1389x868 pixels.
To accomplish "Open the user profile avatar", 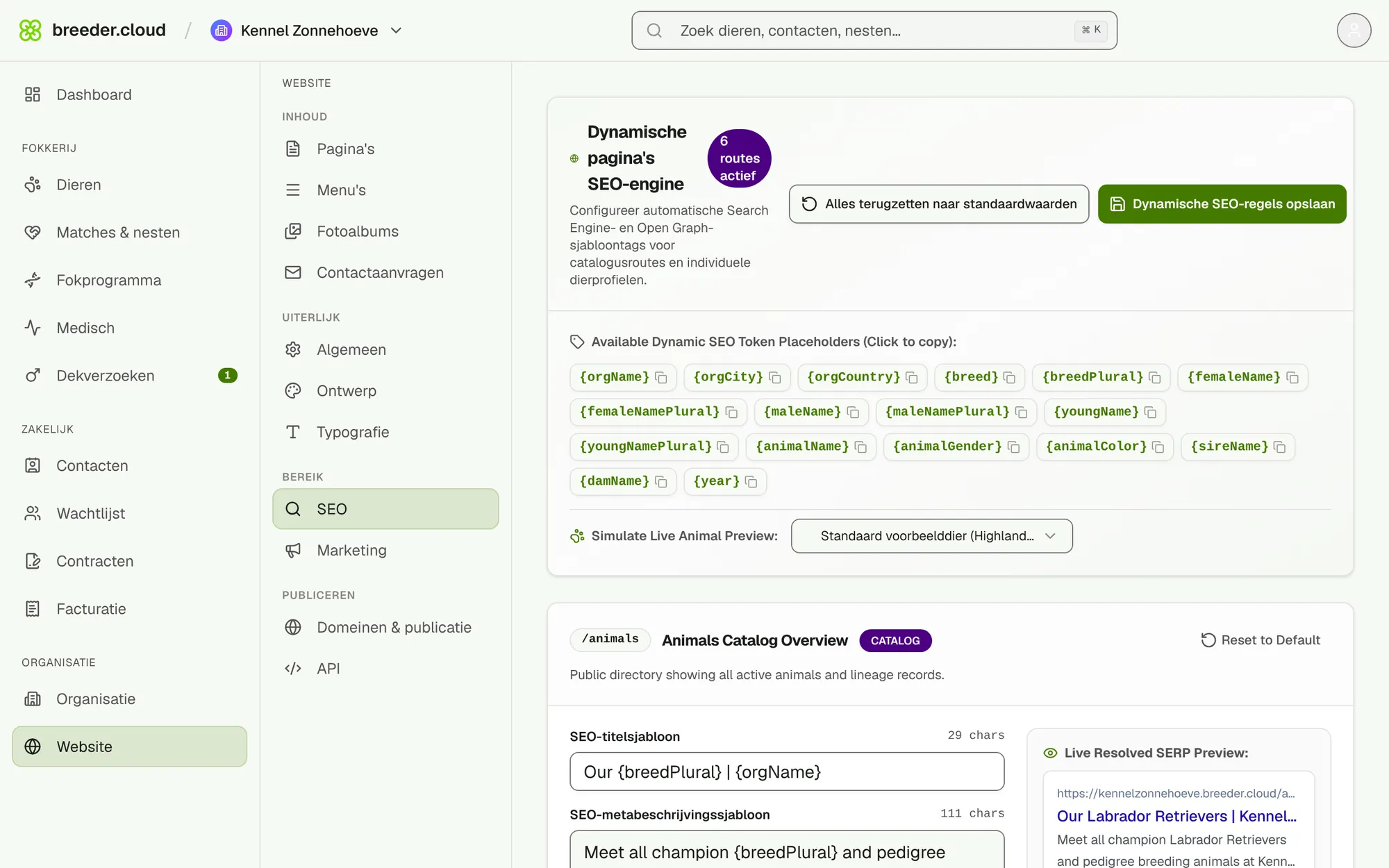I will tap(1354, 31).
